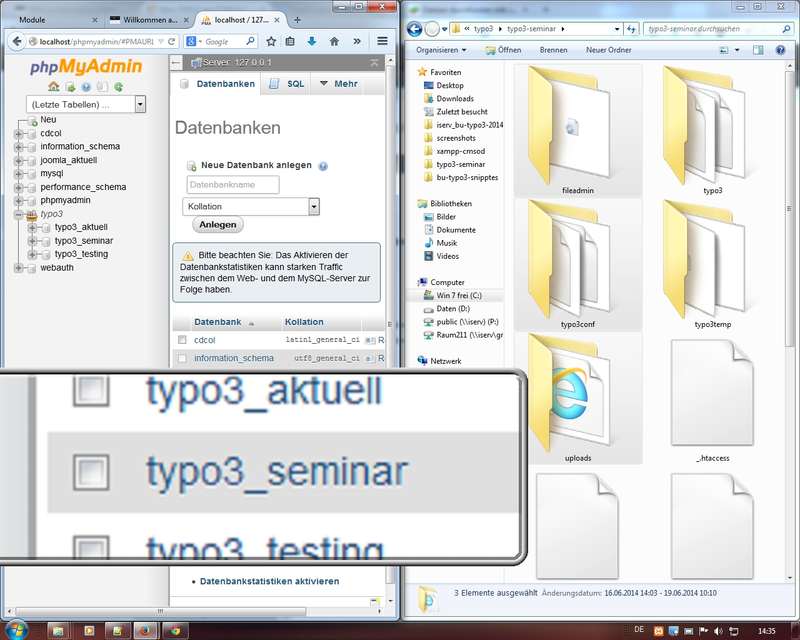Screen dimensions: 800x640
Task: Select the typo3temp folder
Action: pyautogui.click(x=713, y=264)
